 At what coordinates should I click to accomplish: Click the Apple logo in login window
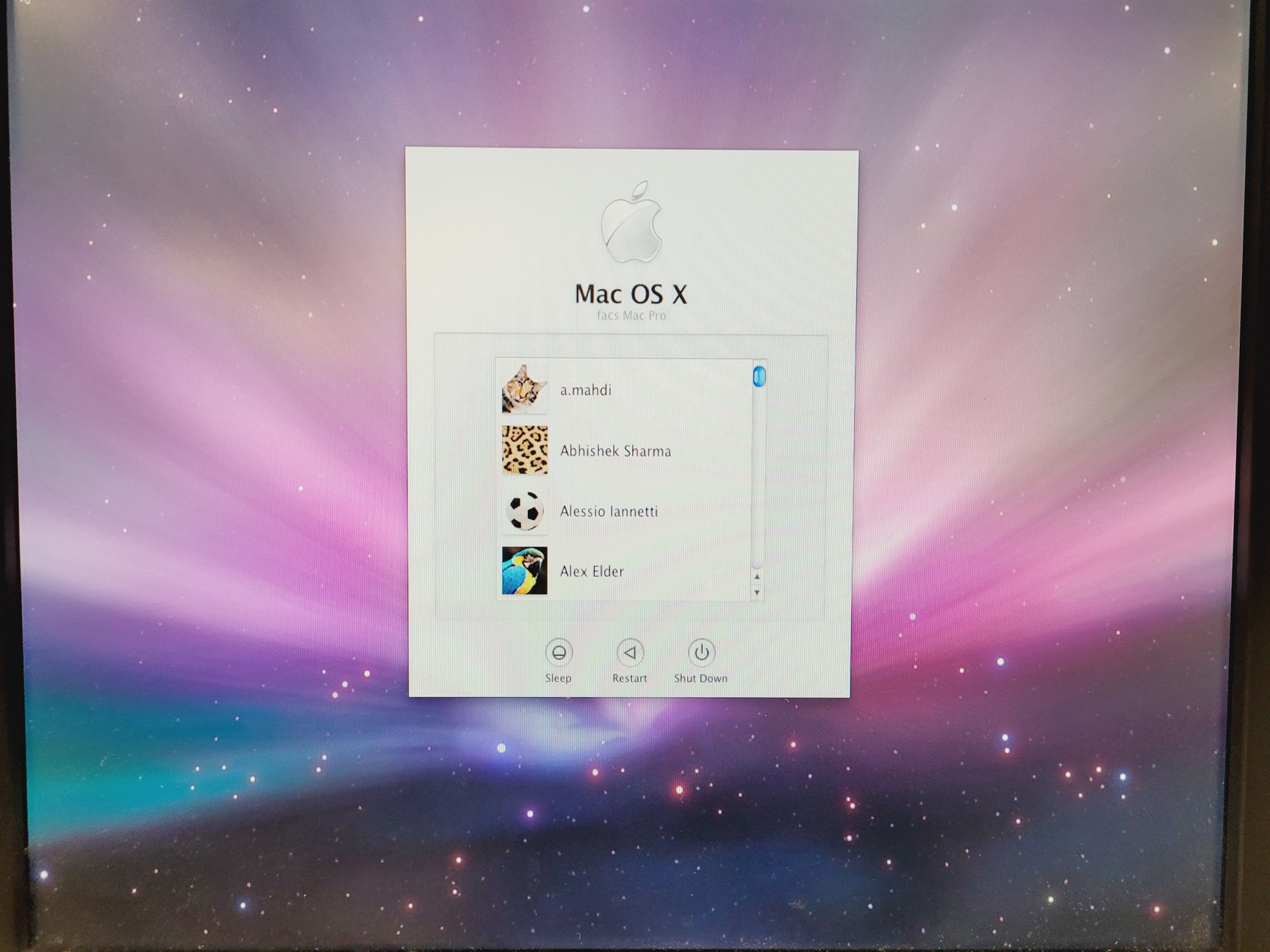(x=631, y=223)
